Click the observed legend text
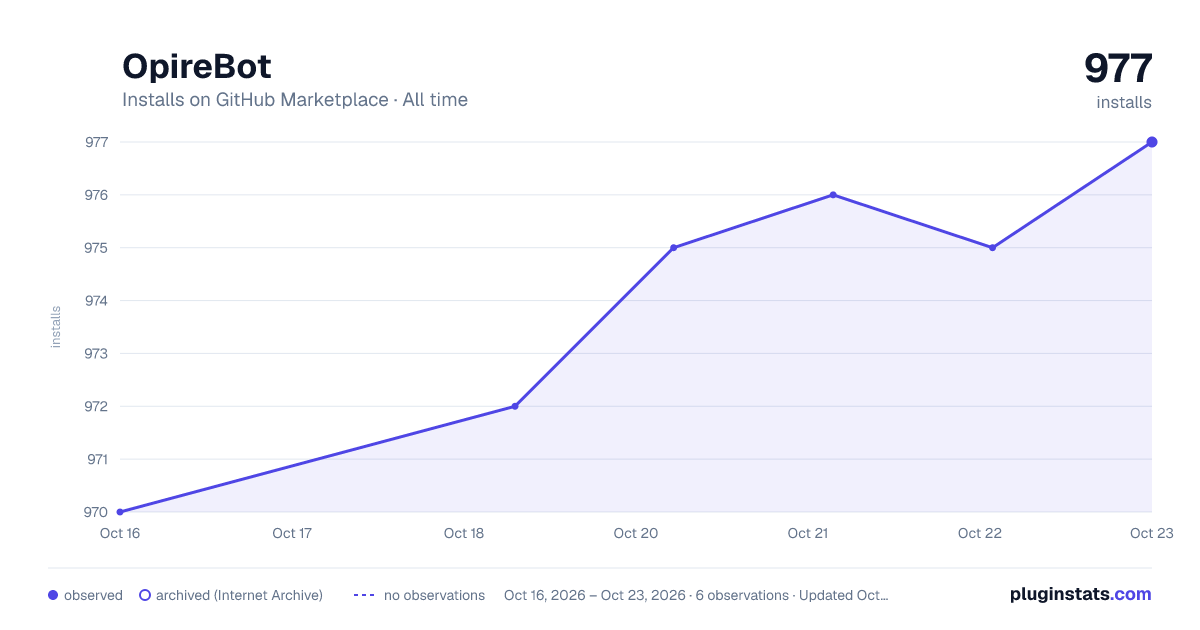The height and width of the screenshot is (630, 1200). coord(93,595)
